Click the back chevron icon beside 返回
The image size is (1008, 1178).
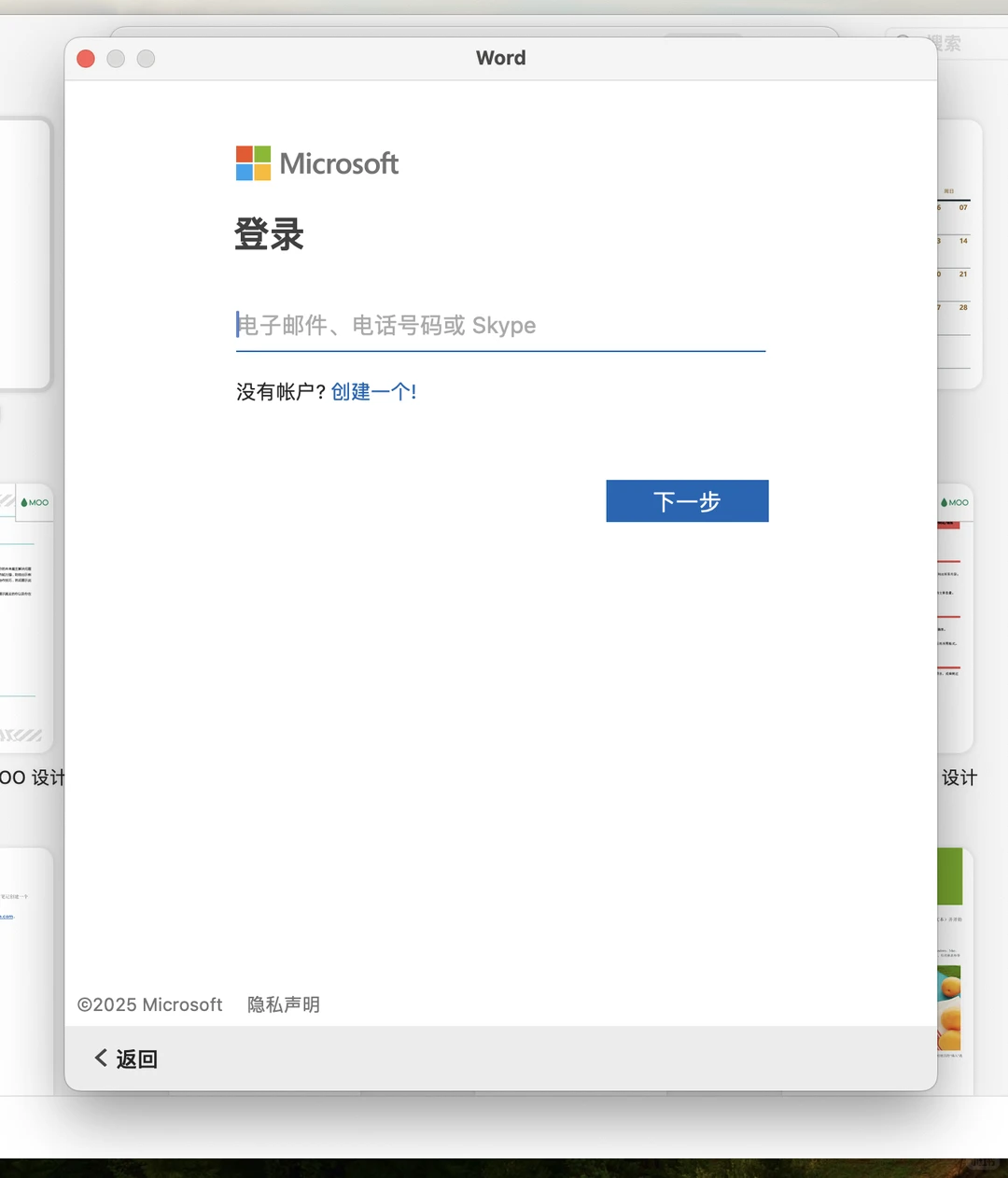[x=100, y=1058]
